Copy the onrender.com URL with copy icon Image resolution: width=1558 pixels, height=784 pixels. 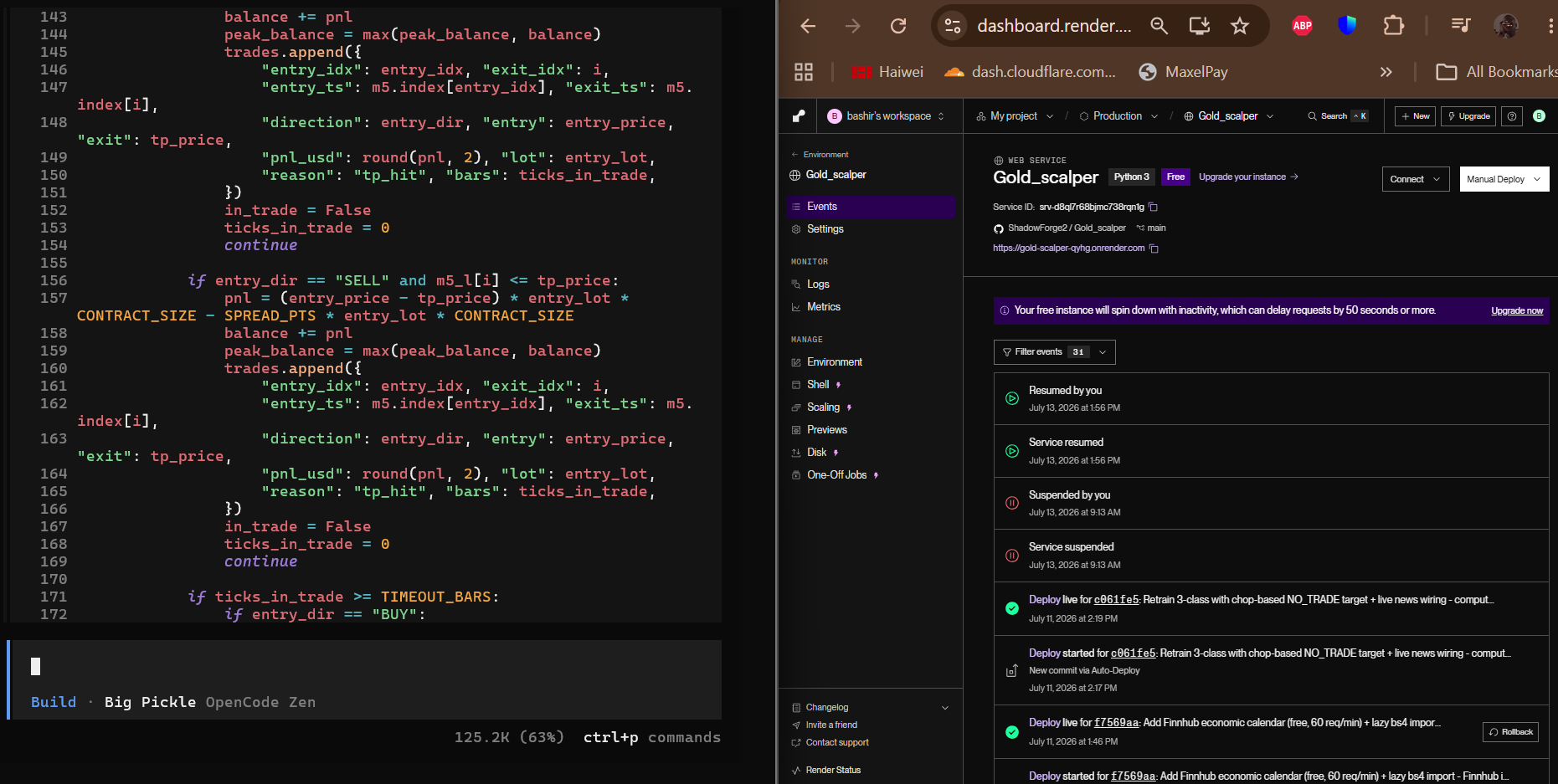(x=1154, y=249)
